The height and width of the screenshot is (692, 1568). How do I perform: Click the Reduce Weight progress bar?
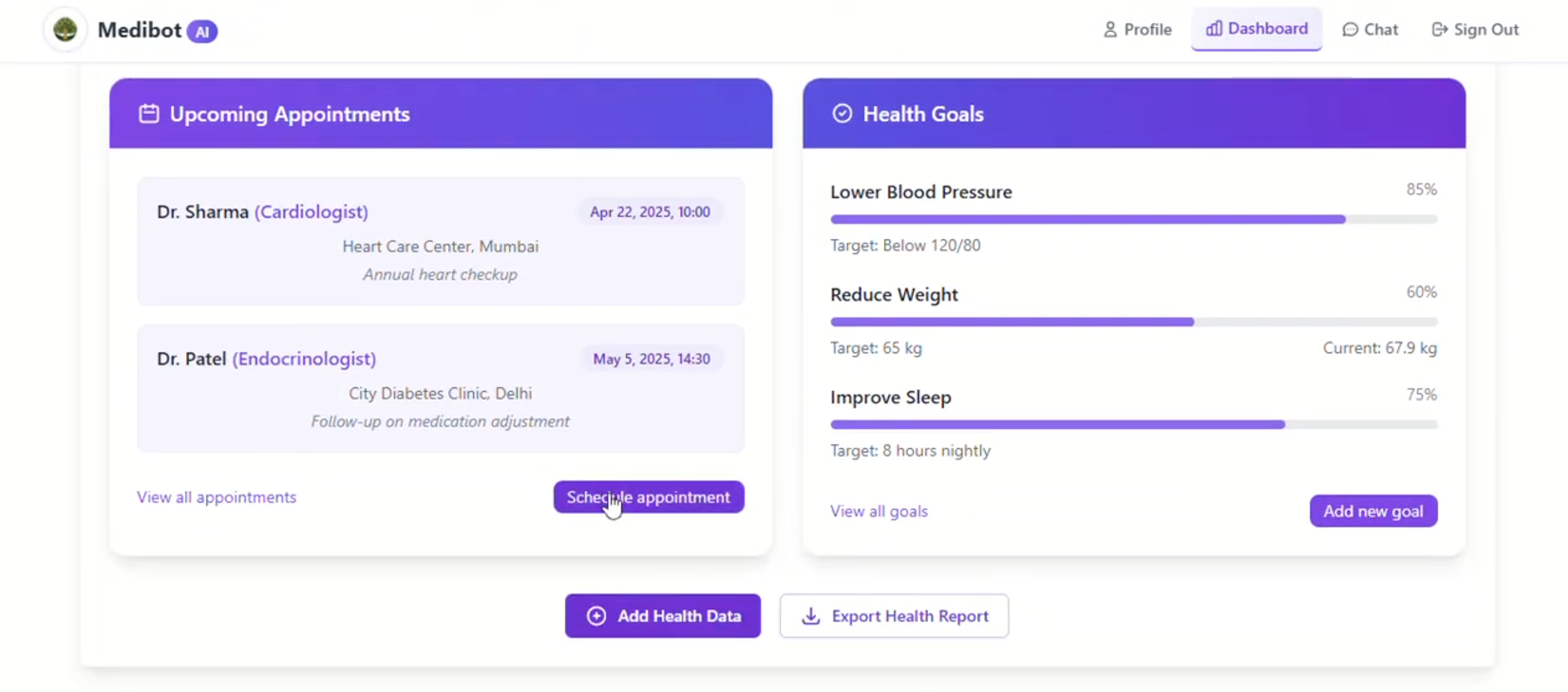pyautogui.click(x=1133, y=321)
